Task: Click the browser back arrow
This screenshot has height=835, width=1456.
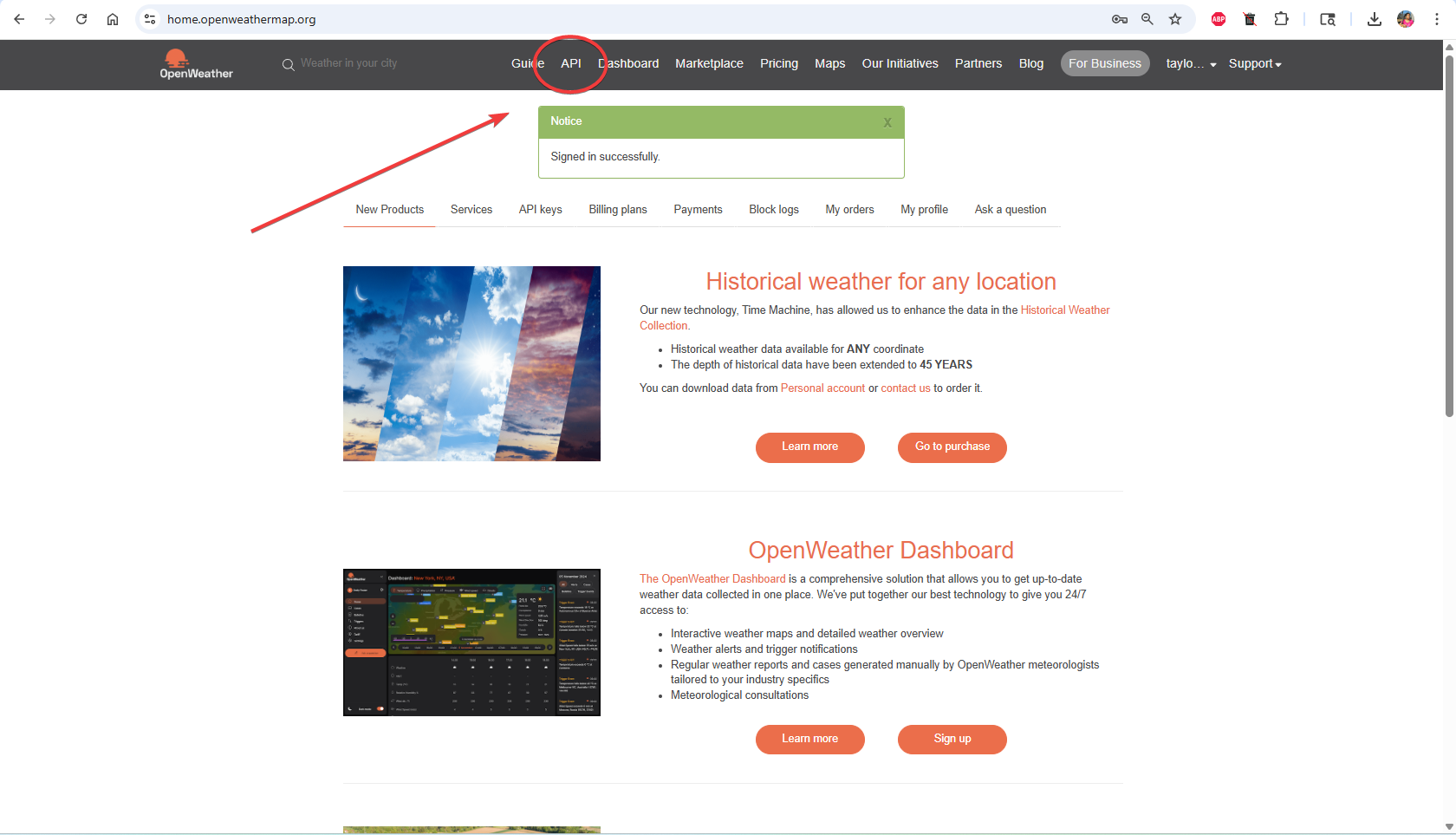Action: (x=19, y=19)
